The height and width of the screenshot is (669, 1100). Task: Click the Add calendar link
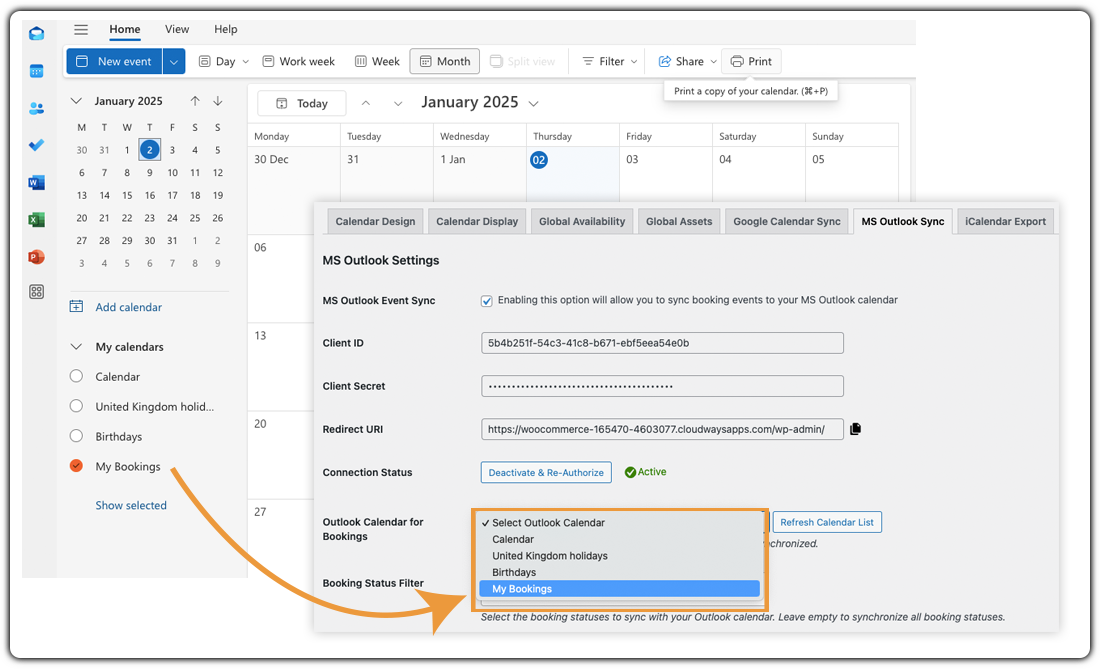[x=128, y=307]
